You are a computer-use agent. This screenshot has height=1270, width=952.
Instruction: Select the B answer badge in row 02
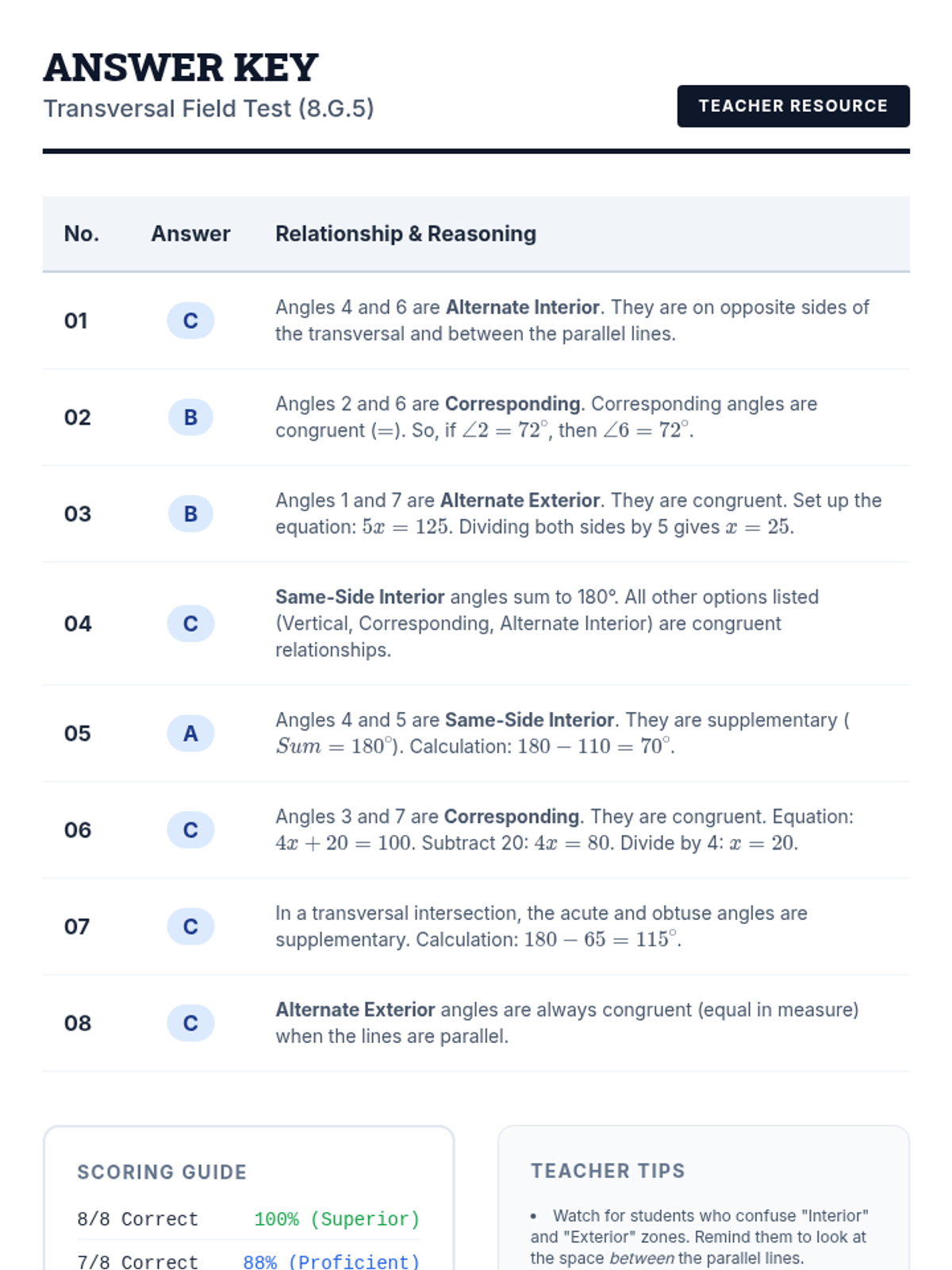tap(190, 418)
